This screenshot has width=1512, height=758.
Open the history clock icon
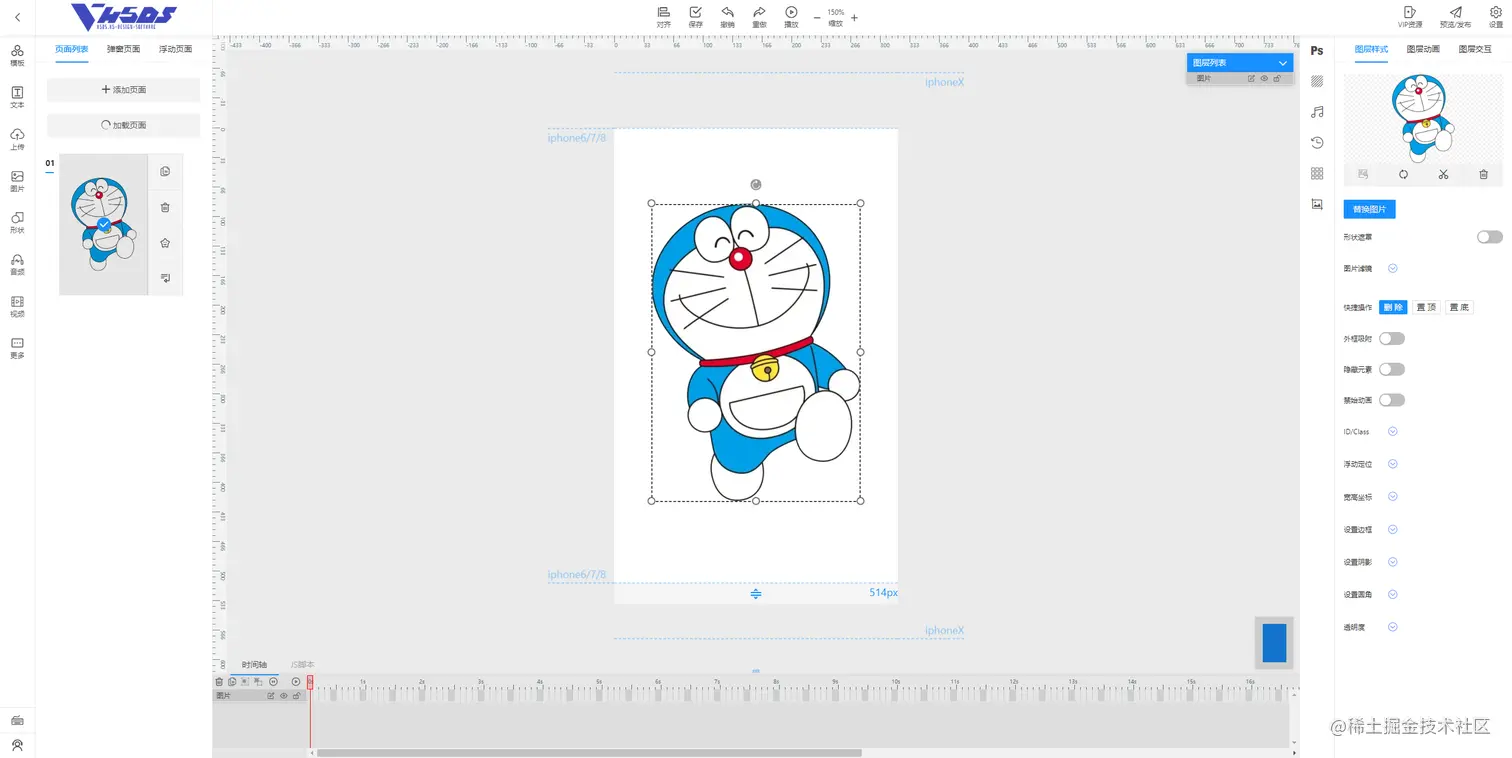1317,143
